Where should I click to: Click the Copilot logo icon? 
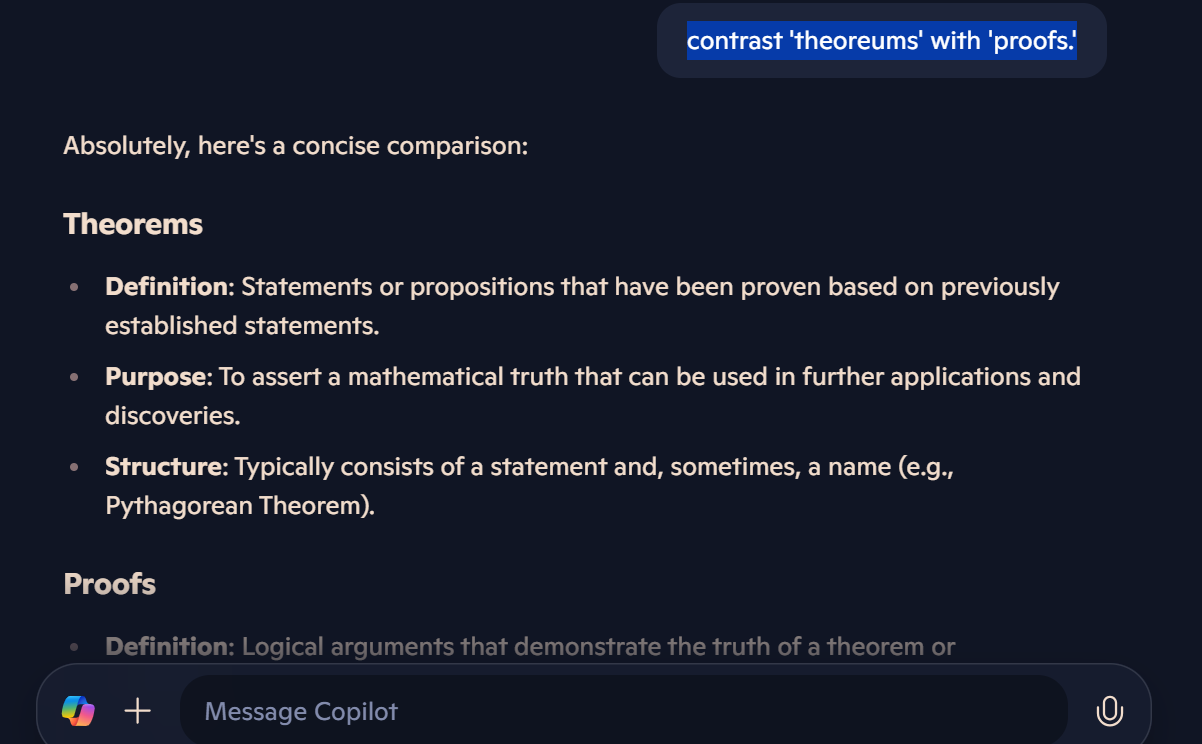[x=78, y=711]
